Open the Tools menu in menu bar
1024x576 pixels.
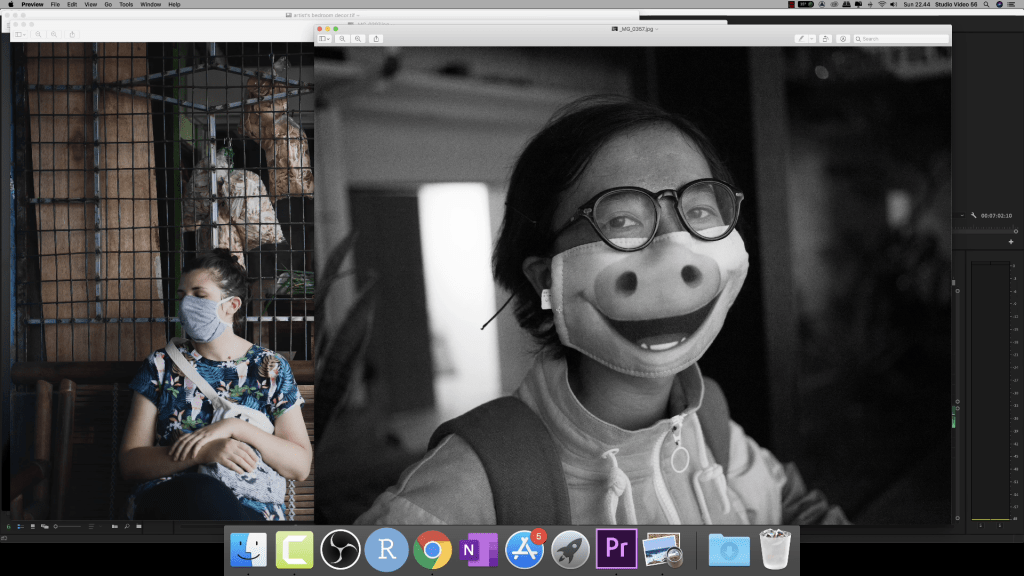pos(126,4)
